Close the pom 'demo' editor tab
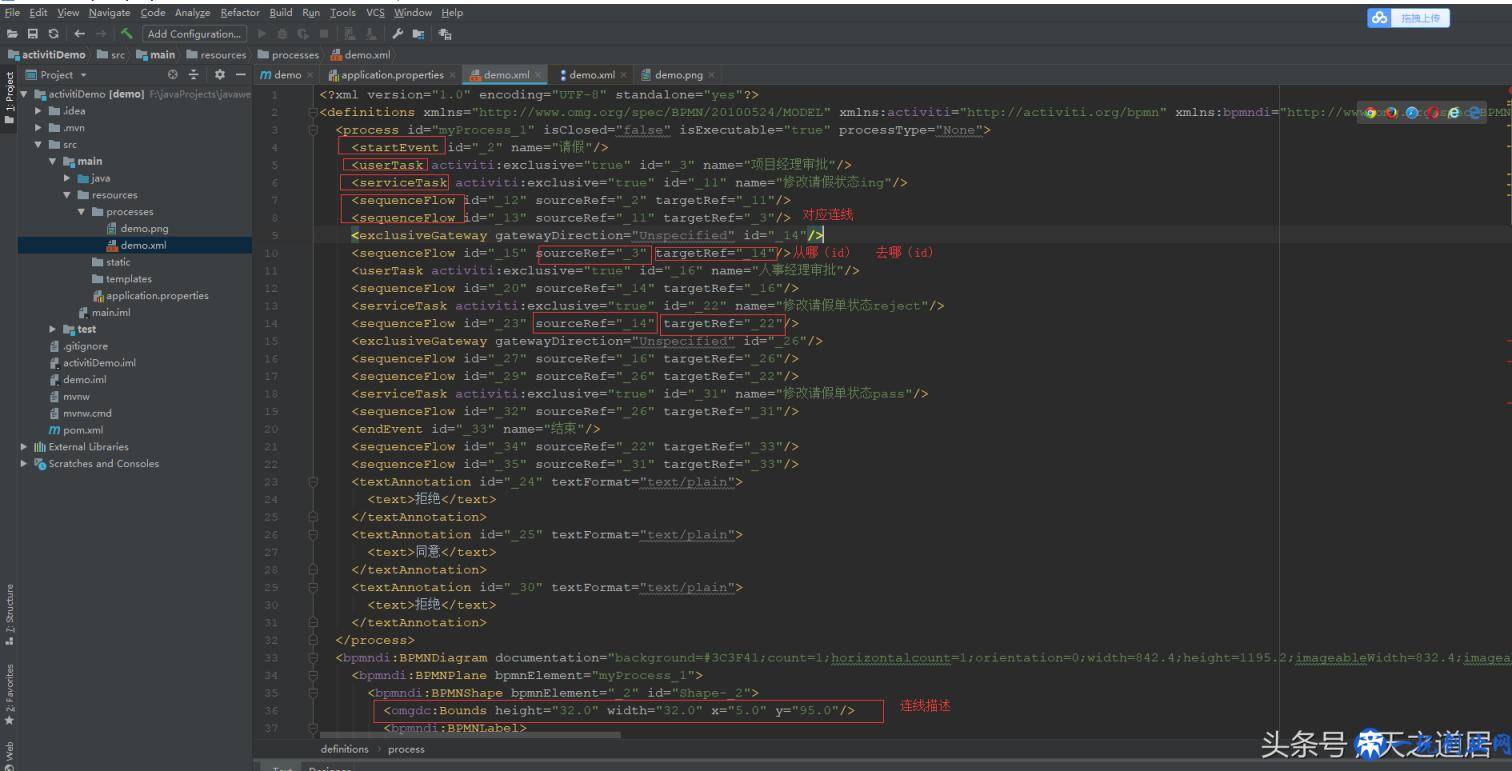This screenshot has height=771, width=1512. [310, 75]
